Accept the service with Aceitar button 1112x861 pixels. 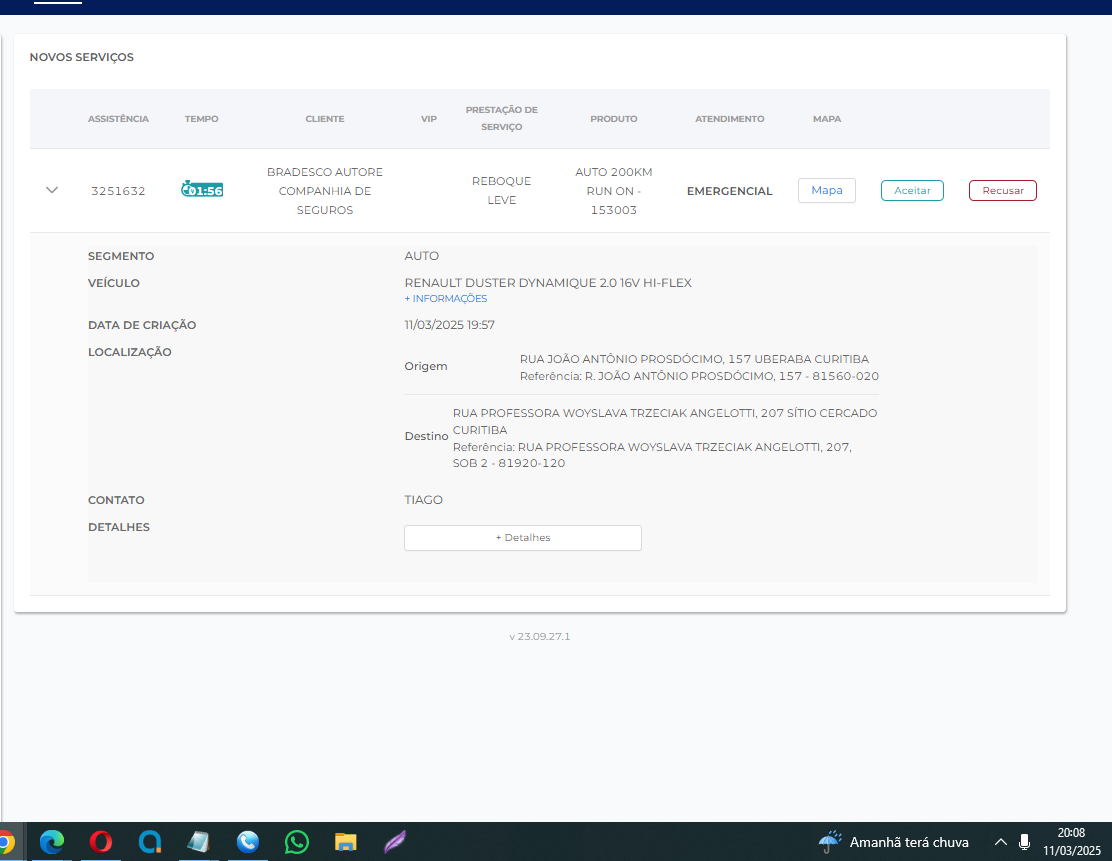911,190
